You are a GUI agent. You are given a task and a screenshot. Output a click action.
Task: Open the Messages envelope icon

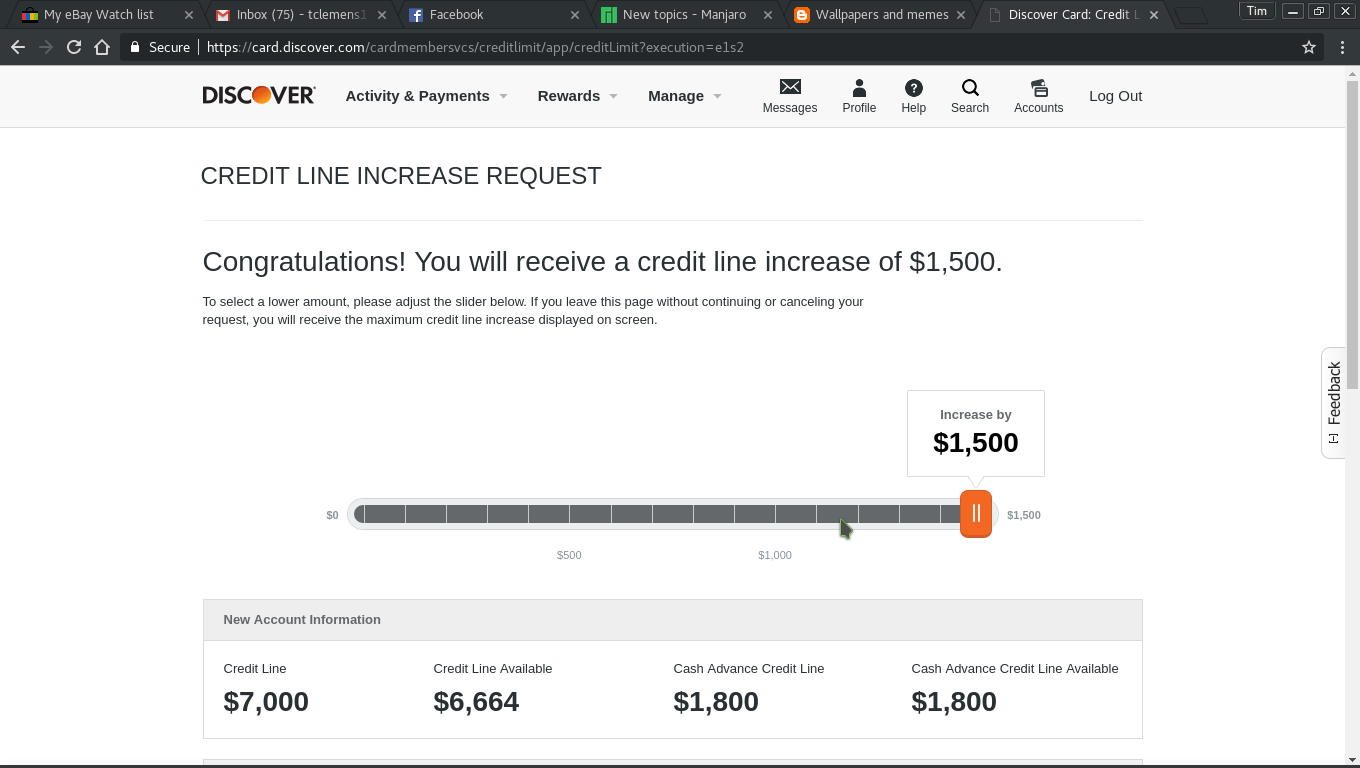[x=790, y=88]
